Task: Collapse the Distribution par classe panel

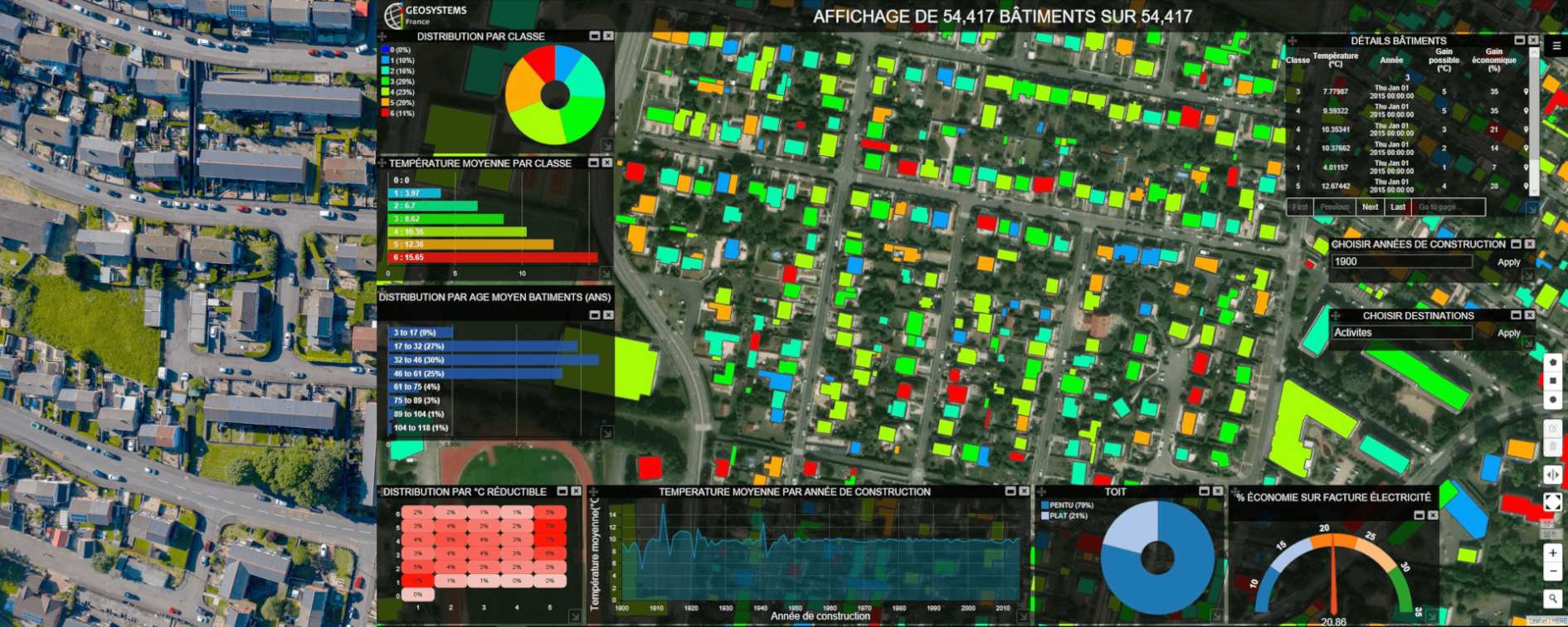Action: [x=594, y=36]
